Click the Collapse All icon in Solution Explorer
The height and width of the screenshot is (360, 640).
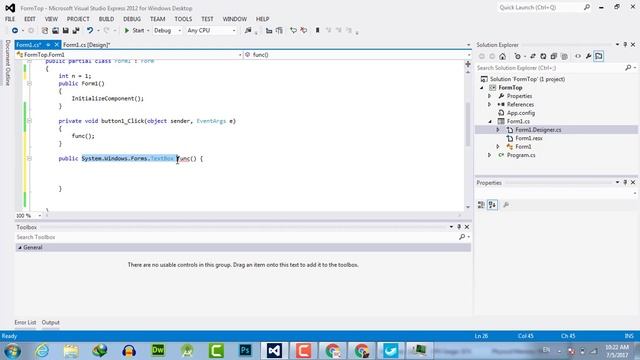pos(554,56)
